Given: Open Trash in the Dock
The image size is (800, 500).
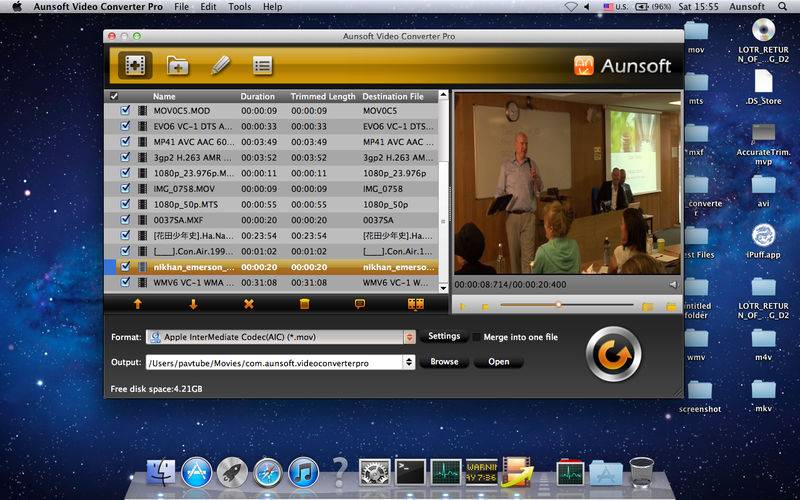Looking at the screenshot, I should (641, 472).
